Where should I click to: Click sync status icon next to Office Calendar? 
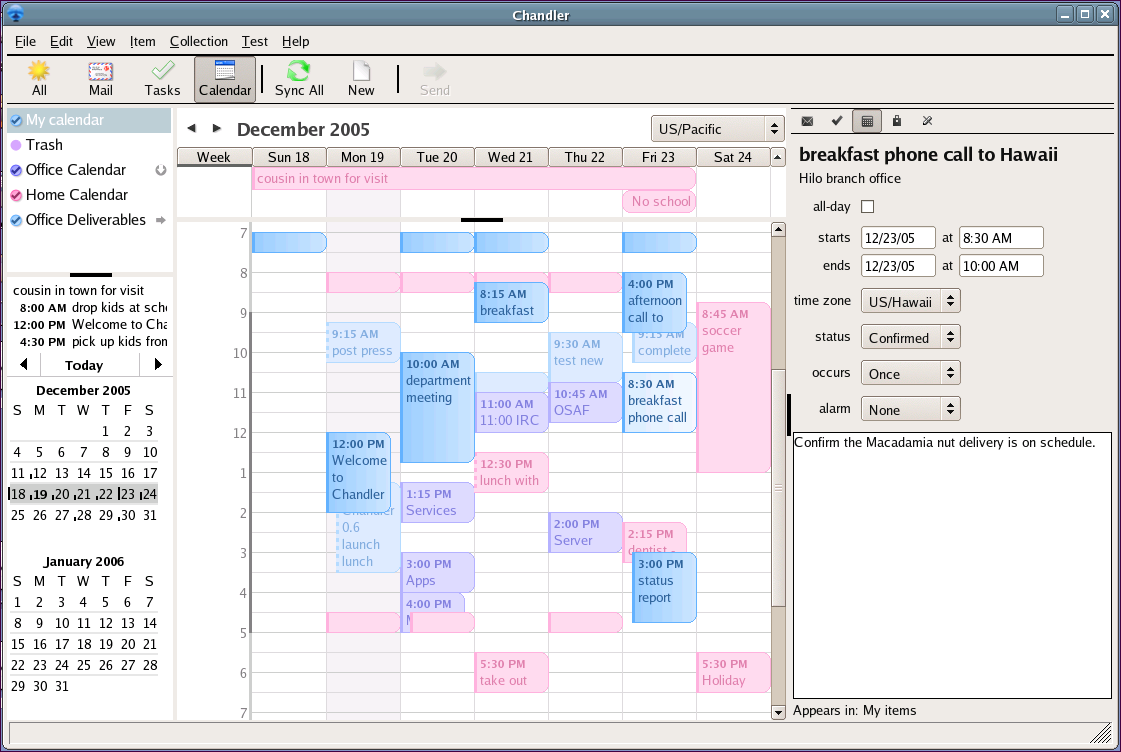[x=161, y=170]
